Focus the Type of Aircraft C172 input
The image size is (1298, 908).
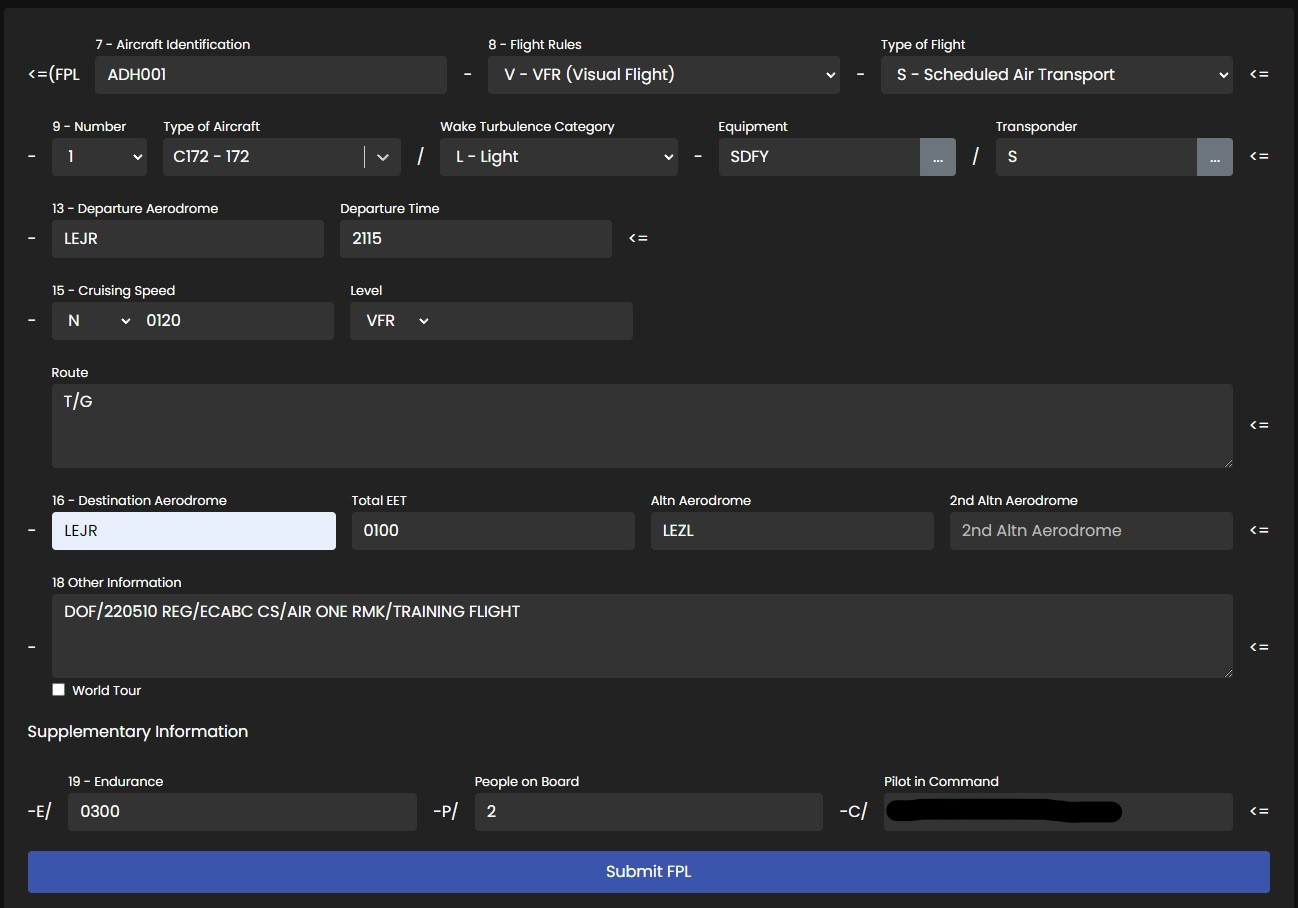click(x=264, y=157)
